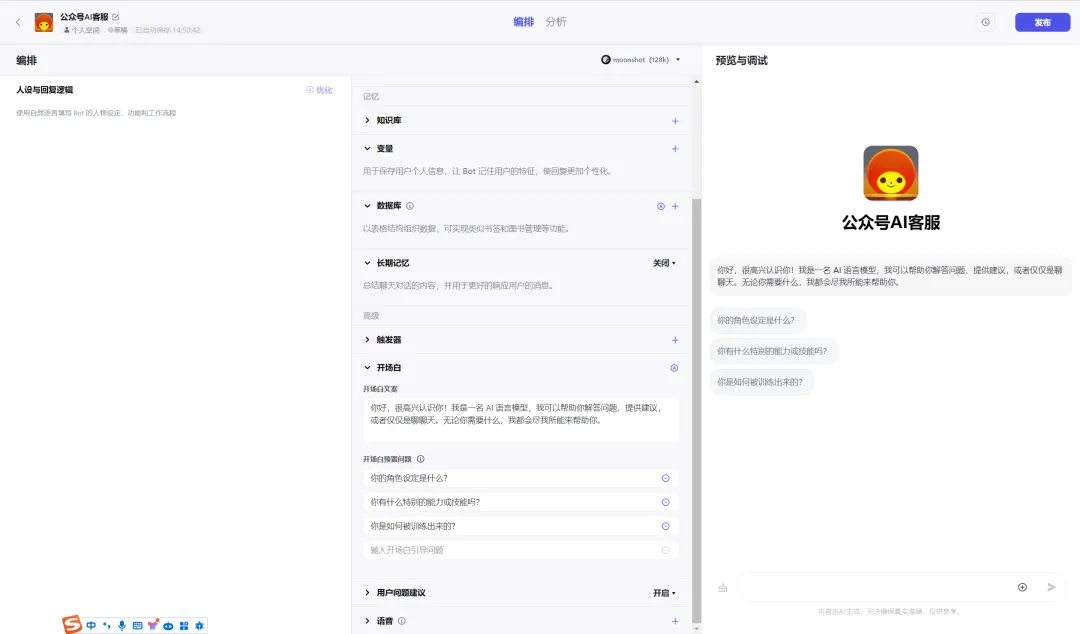Remove the preset question 你的角色设定是什么?
Screen dimensions: 1080x634
point(666,478)
